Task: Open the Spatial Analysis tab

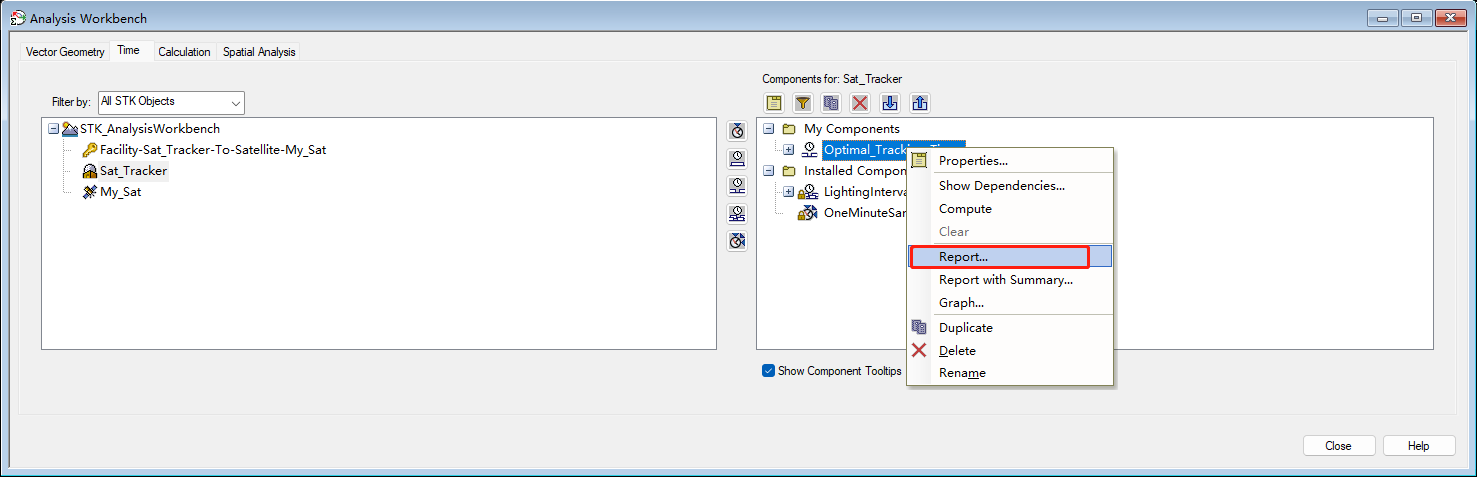Action: click(x=259, y=52)
